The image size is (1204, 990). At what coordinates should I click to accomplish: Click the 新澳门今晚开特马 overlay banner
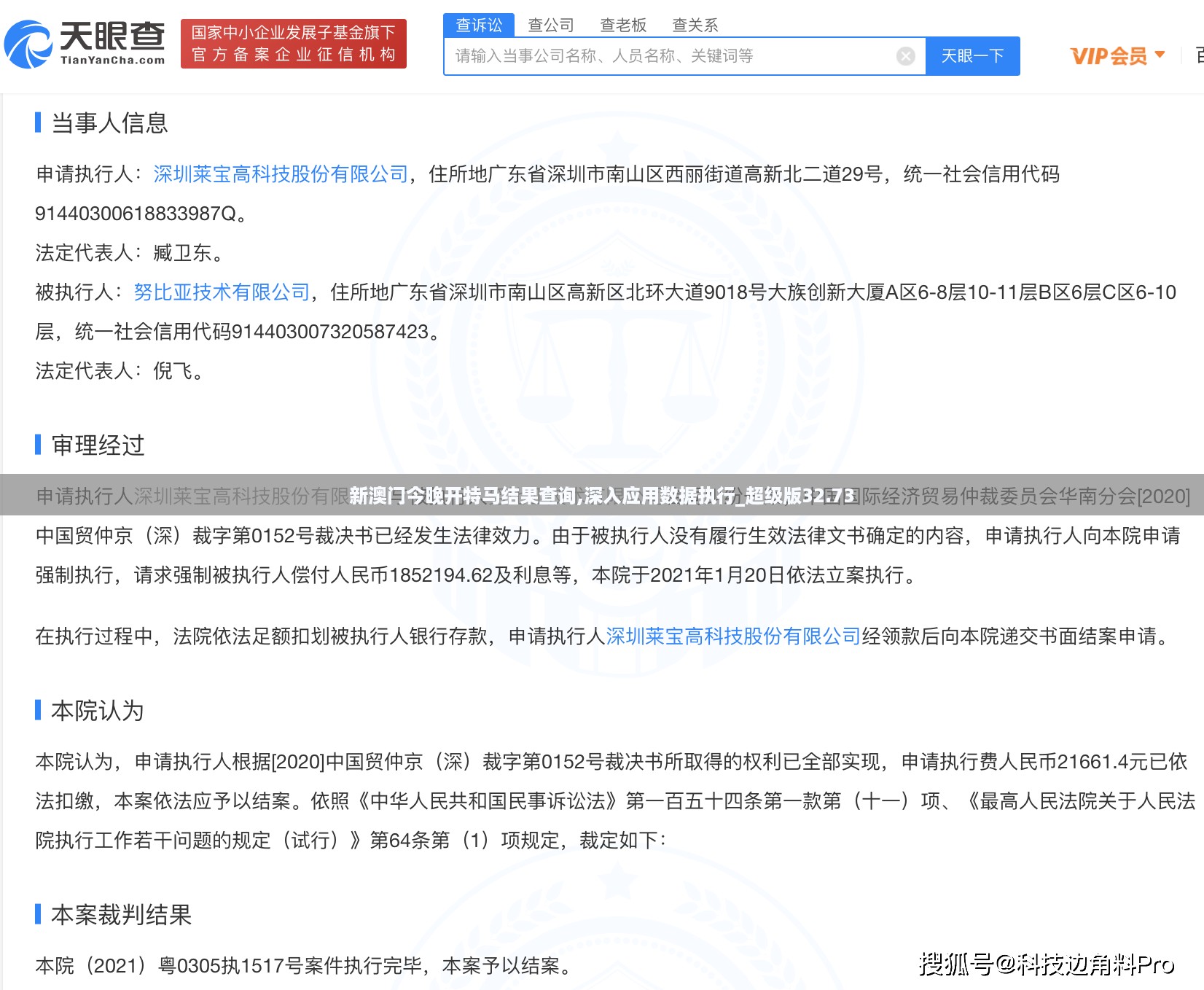[602, 496]
